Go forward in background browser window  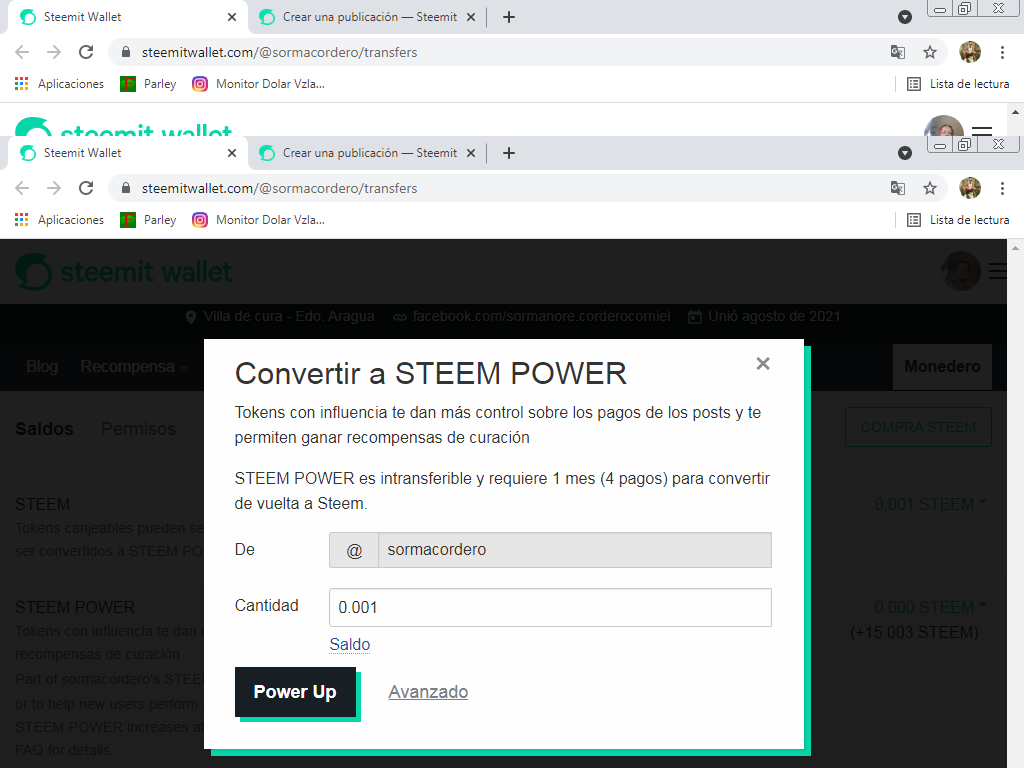54,52
